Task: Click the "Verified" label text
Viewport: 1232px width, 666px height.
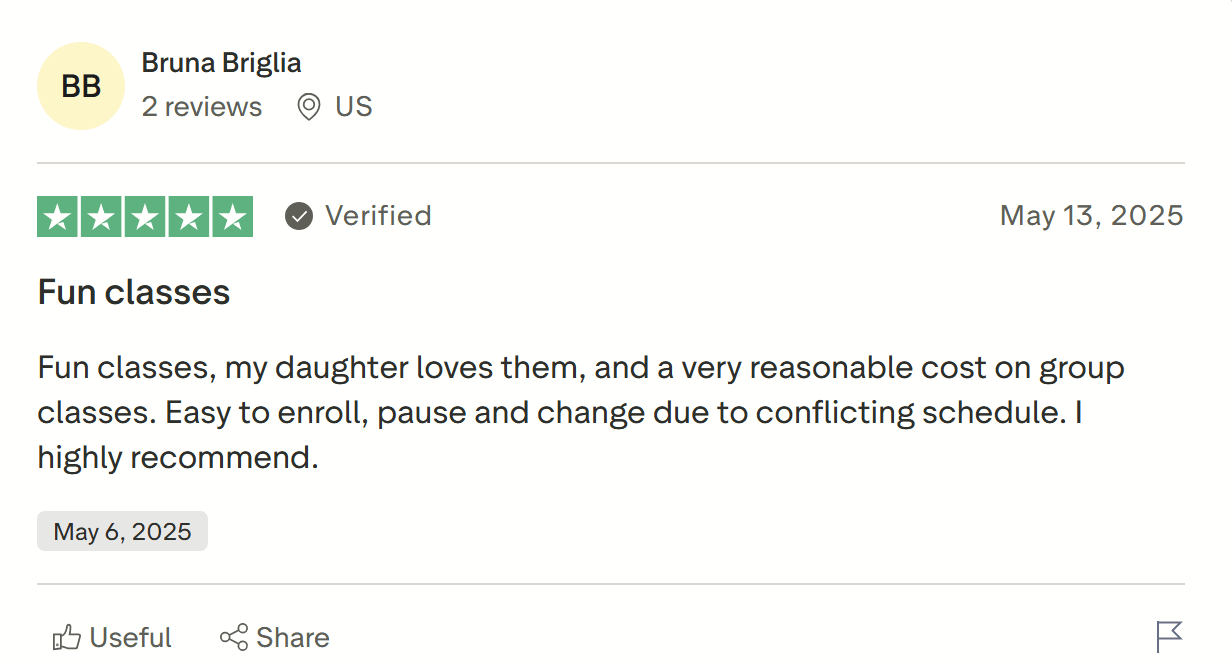Action: click(x=378, y=216)
